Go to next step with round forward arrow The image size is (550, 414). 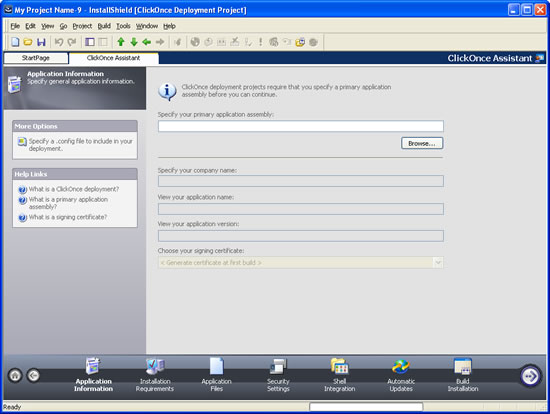(x=530, y=376)
